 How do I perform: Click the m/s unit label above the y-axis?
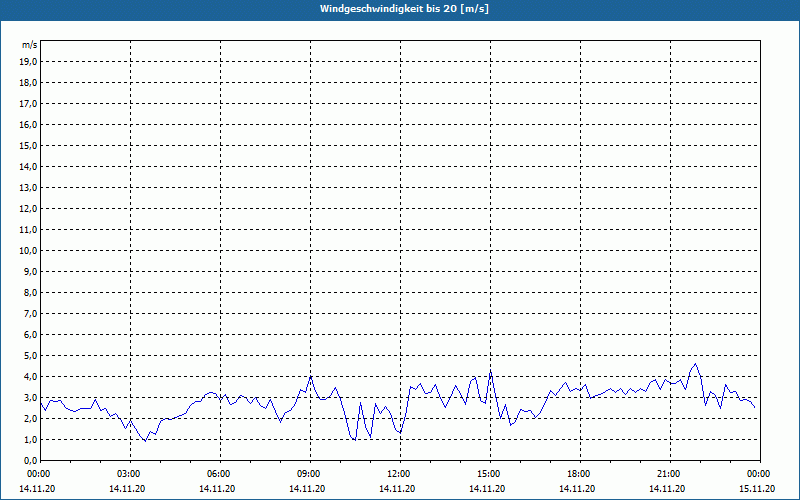tap(30, 46)
